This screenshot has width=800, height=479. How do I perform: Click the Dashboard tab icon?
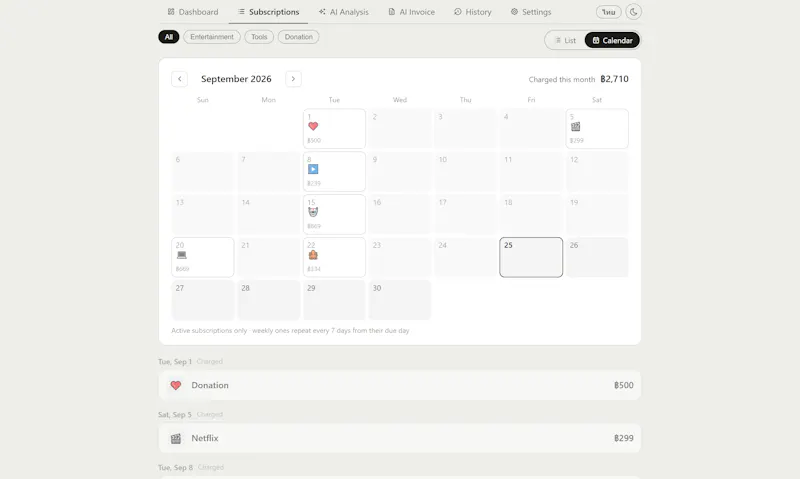(171, 11)
